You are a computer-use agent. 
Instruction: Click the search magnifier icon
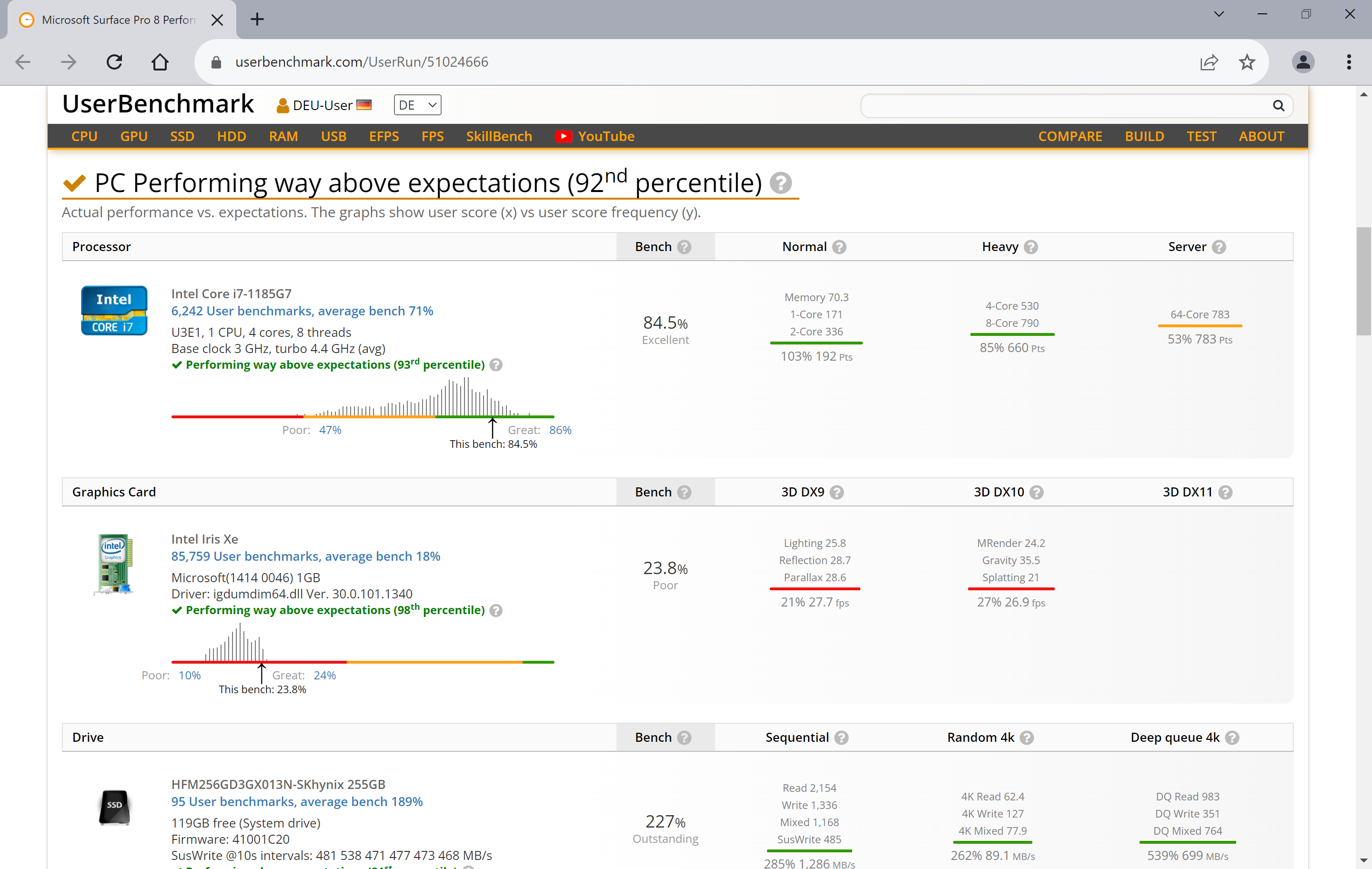(x=1278, y=105)
